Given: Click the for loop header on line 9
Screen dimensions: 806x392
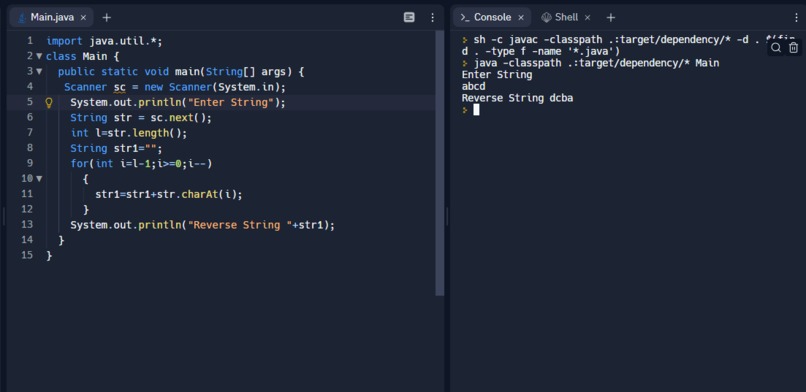Looking at the screenshot, I should pos(141,164).
